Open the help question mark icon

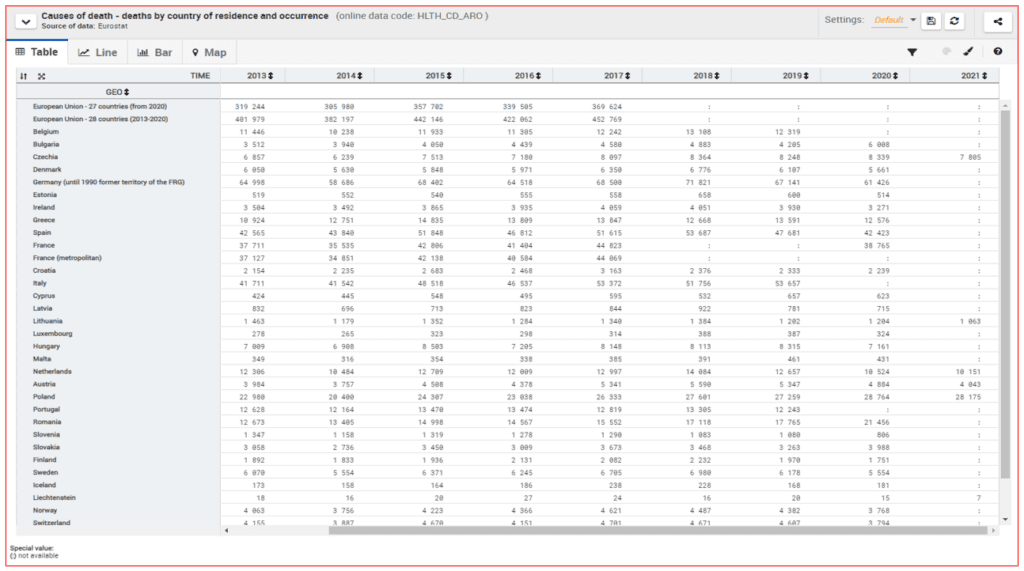[997, 52]
